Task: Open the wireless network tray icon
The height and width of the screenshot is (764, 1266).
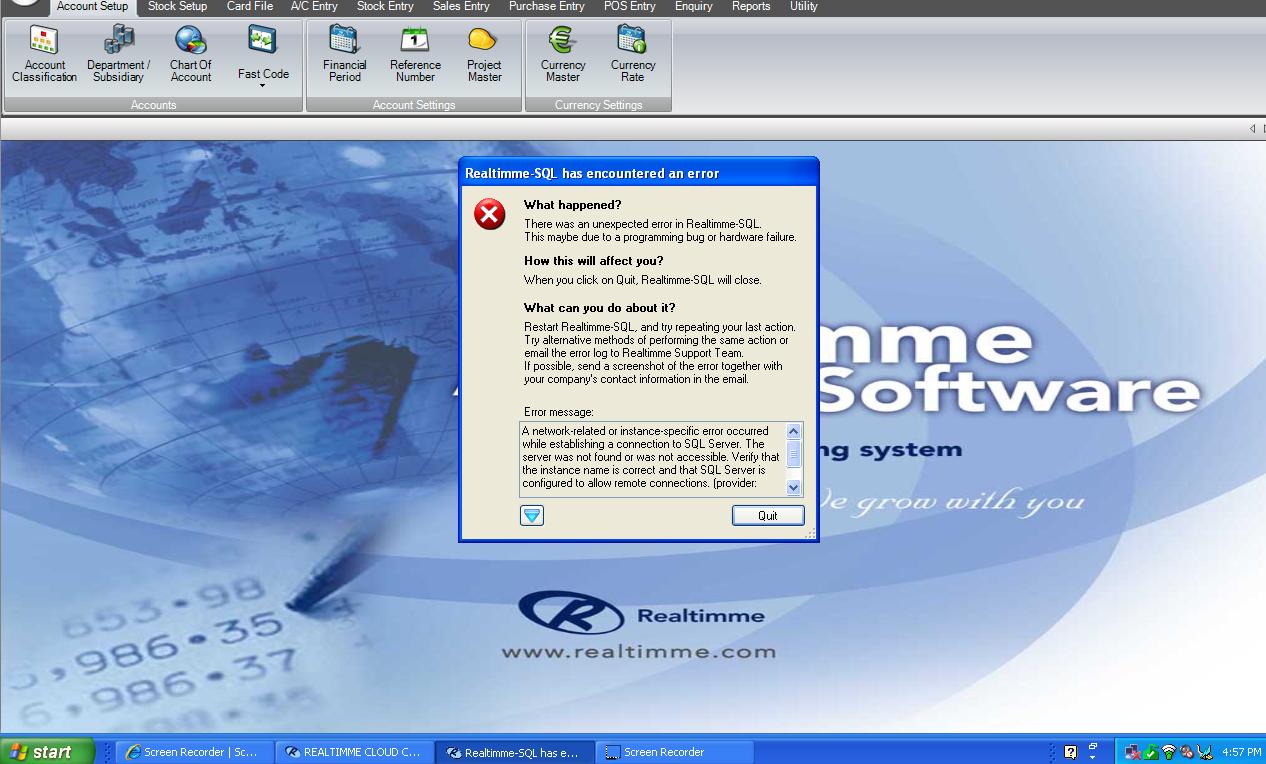Action: (x=1169, y=751)
